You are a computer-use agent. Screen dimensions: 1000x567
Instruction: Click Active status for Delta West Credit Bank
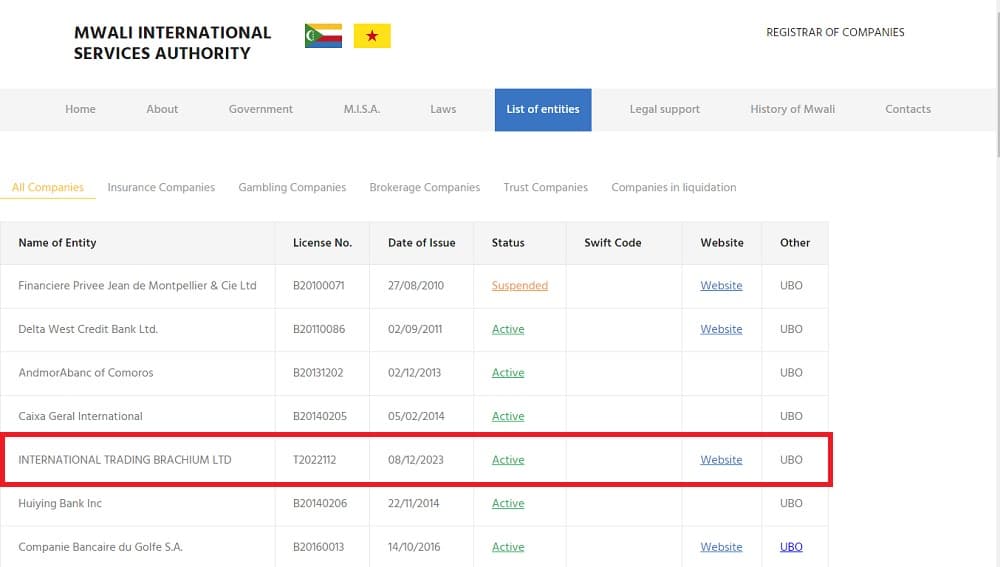pyautogui.click(x=508, y=329)
